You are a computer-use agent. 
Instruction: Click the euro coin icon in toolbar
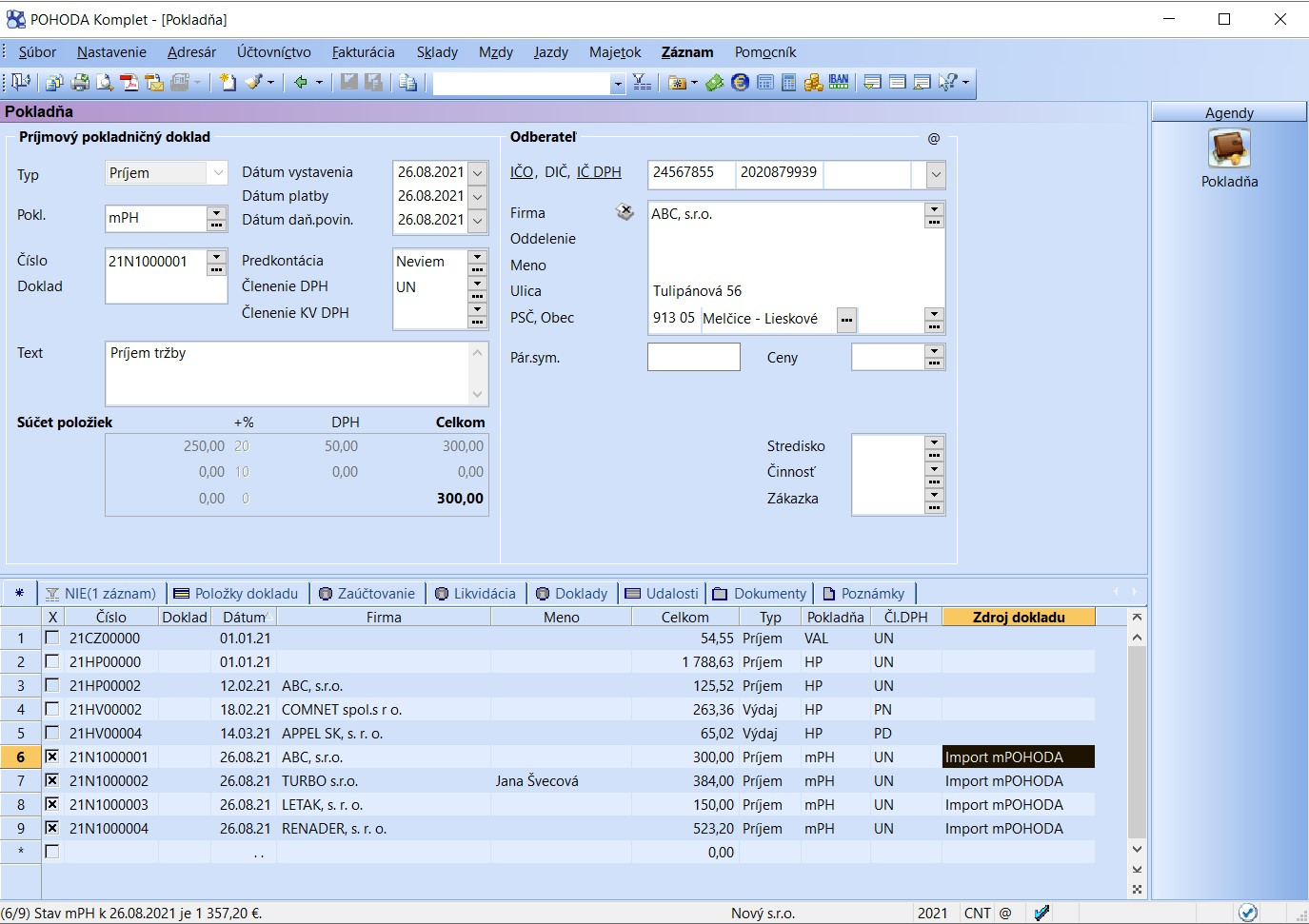pyautogui.click(x=741, y=83)
